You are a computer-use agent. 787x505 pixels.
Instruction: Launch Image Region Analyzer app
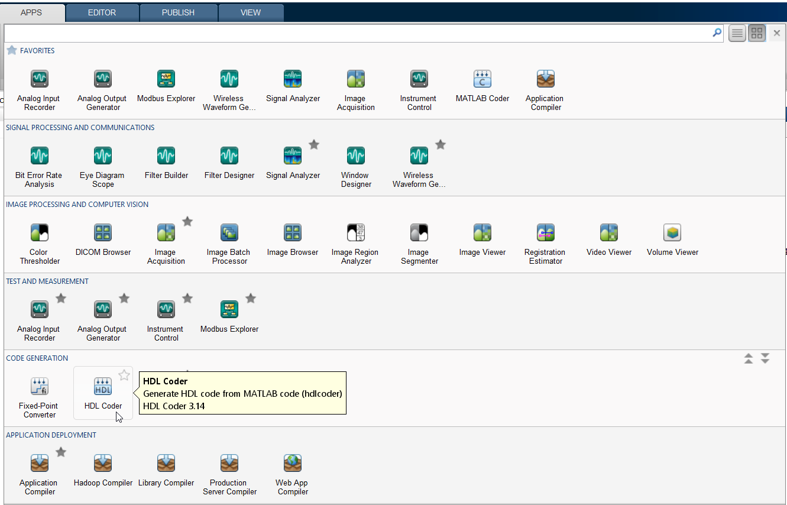coord(356,244)
